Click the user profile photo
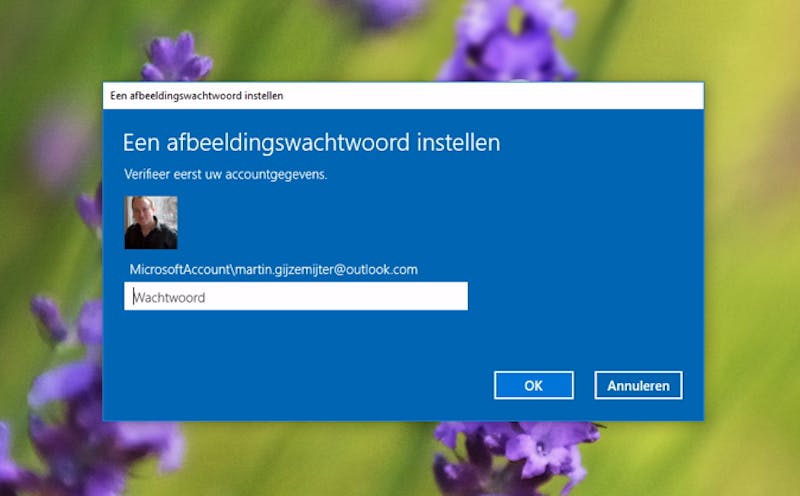Viewport: 800px width, 496px height. pos(151,222)
